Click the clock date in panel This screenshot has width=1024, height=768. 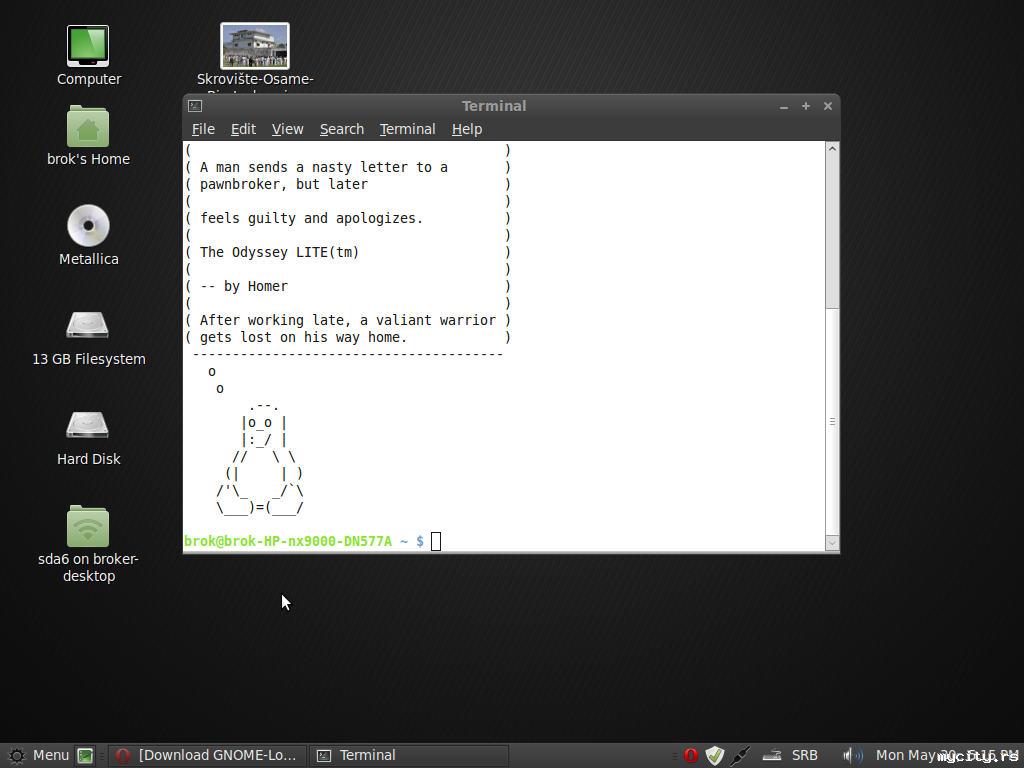click(946, 756)
